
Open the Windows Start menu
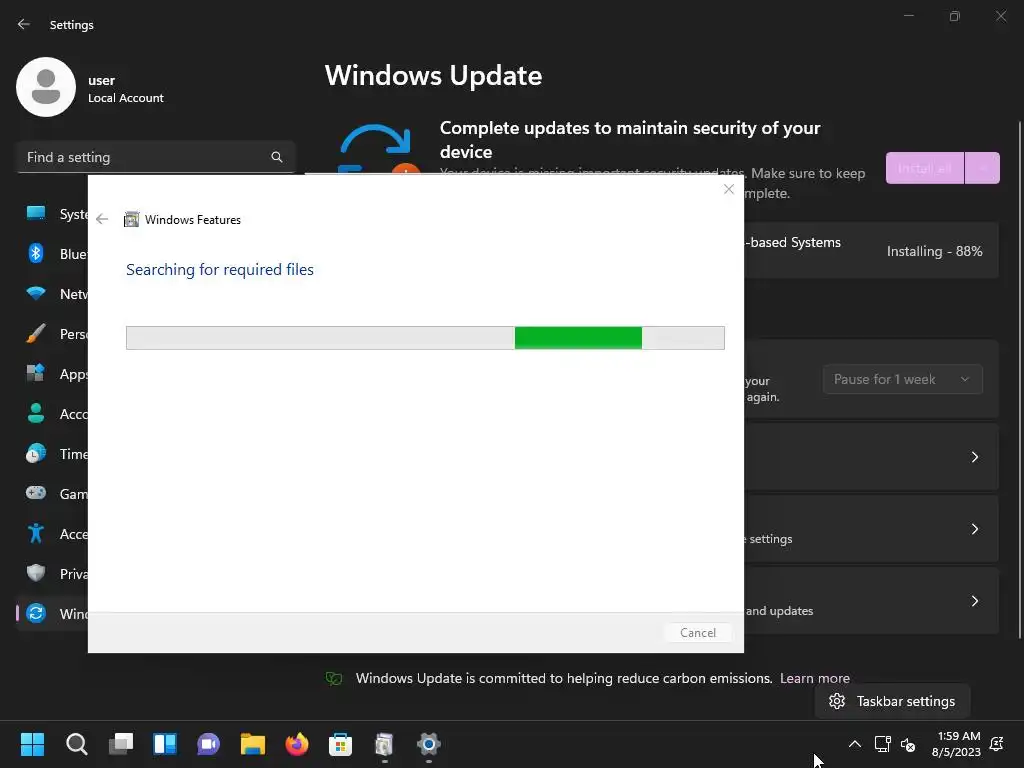[x=32, y=744]
